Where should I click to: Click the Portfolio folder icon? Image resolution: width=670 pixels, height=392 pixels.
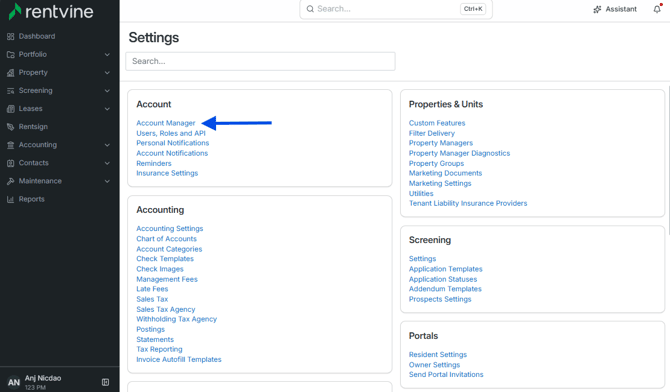[x=11, y=54]
